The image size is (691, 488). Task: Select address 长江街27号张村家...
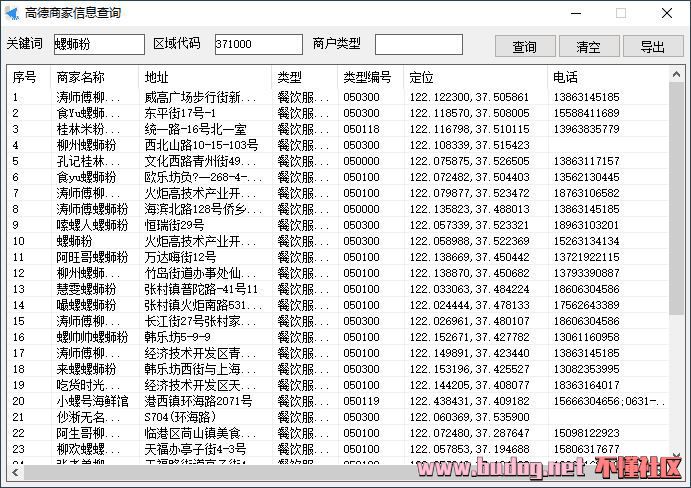pos(200,321)
